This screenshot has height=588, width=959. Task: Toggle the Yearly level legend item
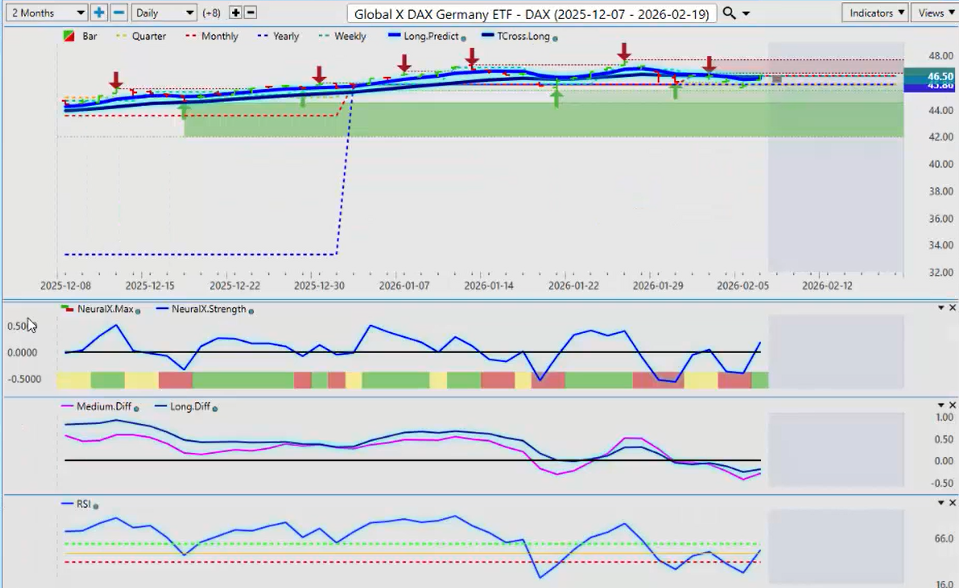click(x=279, y=36)
